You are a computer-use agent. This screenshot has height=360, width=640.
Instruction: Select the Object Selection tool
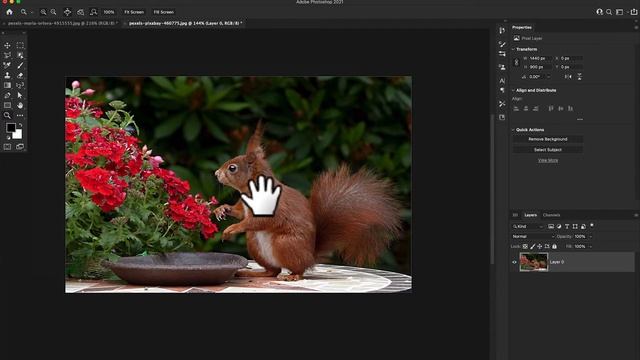(x=20, y=55)
